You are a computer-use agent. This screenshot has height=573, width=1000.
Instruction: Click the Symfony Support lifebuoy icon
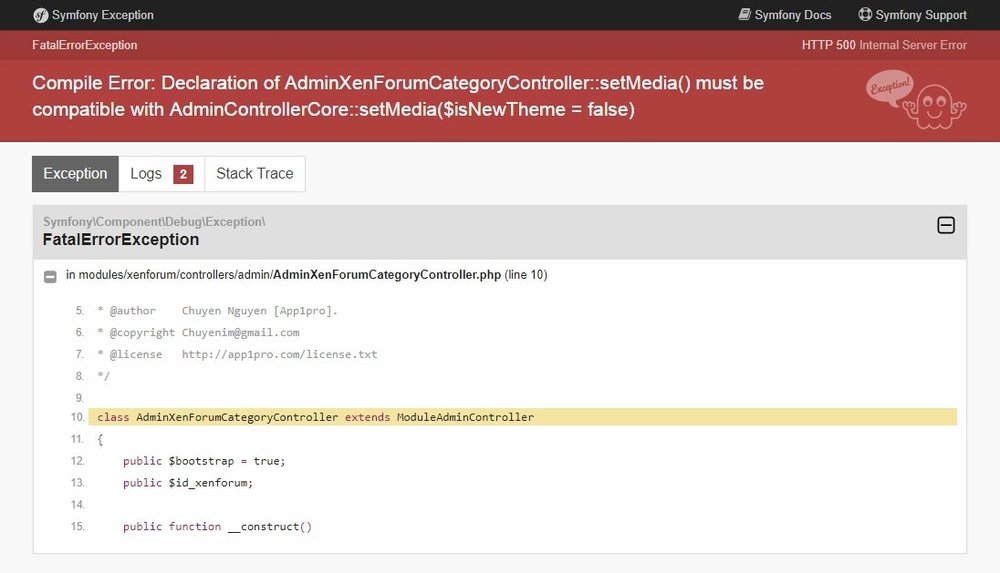pos(865,15)
